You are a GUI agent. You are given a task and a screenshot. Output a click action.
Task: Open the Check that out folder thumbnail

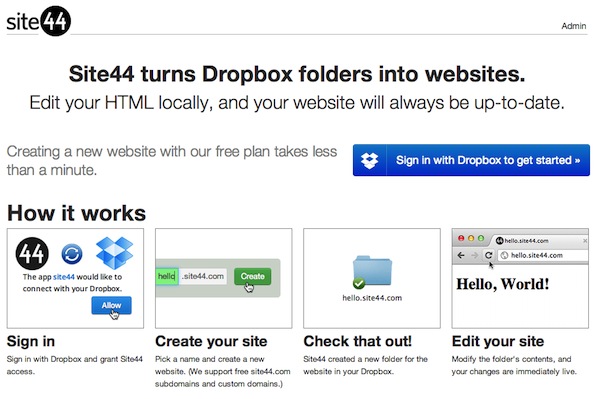click(372, 278)
